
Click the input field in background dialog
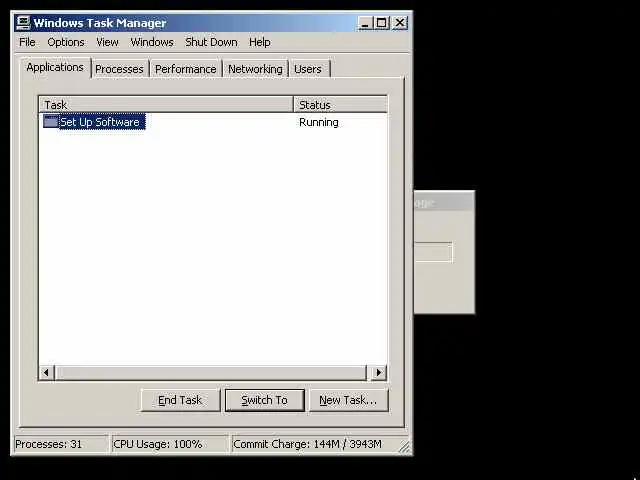click(x=433, y=252)
